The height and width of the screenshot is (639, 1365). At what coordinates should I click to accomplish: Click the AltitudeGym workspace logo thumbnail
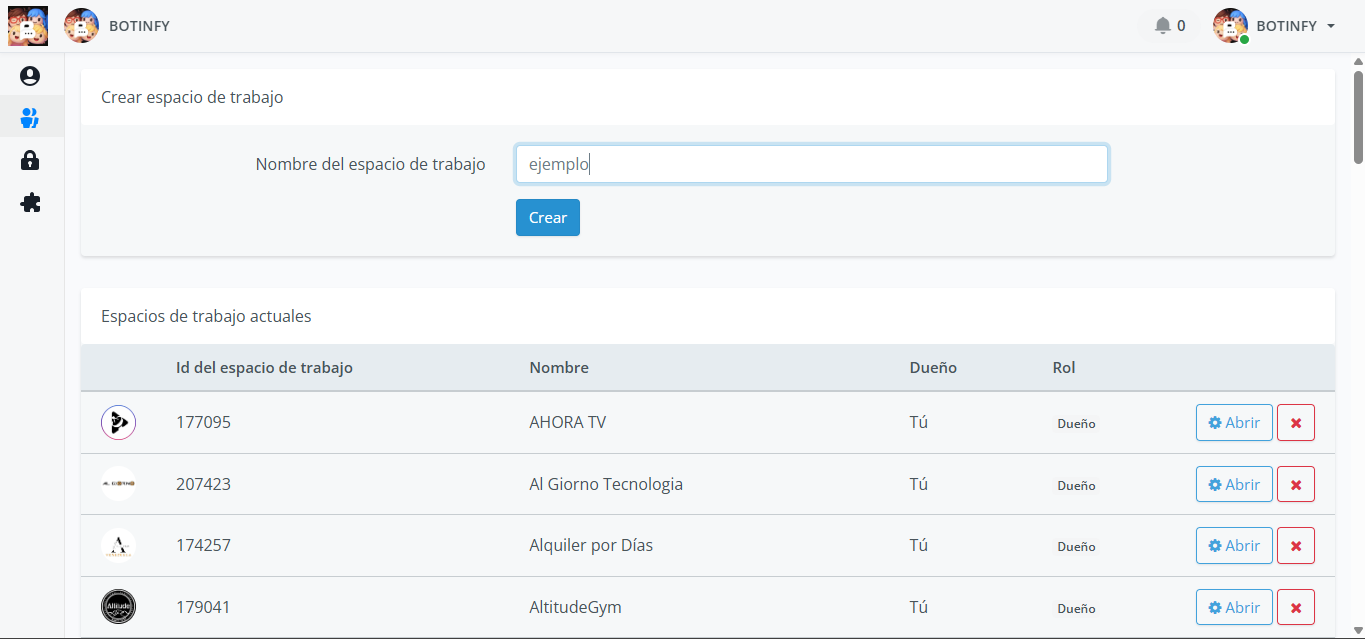pyautogui.click(x=118, y=607)
